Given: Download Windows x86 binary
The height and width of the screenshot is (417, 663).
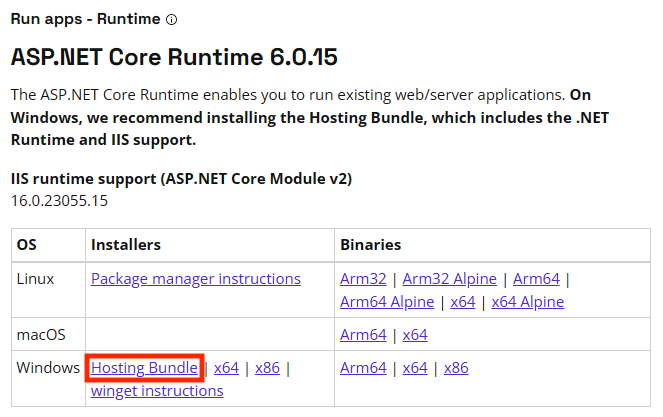Looking at the screenshot, I should pos(456,368).
